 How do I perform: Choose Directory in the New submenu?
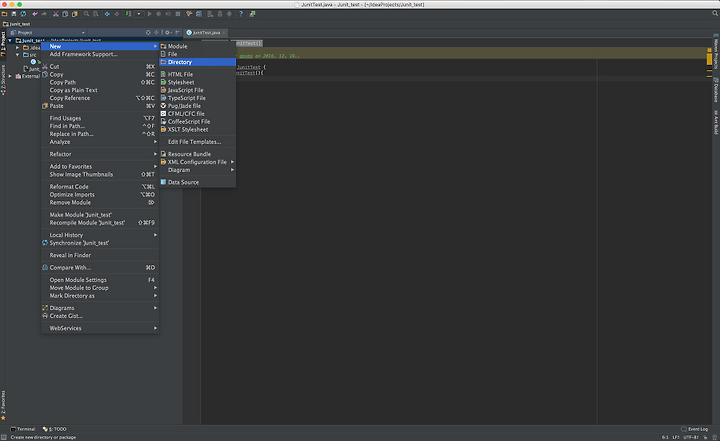point(197,62)
